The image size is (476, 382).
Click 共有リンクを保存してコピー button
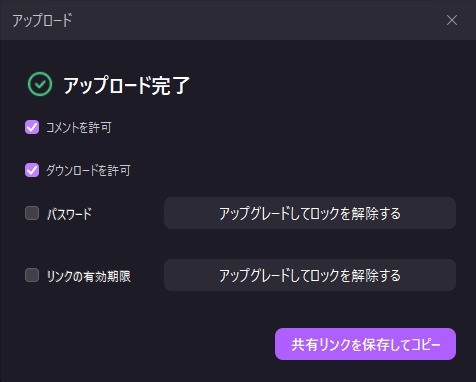(x=365, y=344)
